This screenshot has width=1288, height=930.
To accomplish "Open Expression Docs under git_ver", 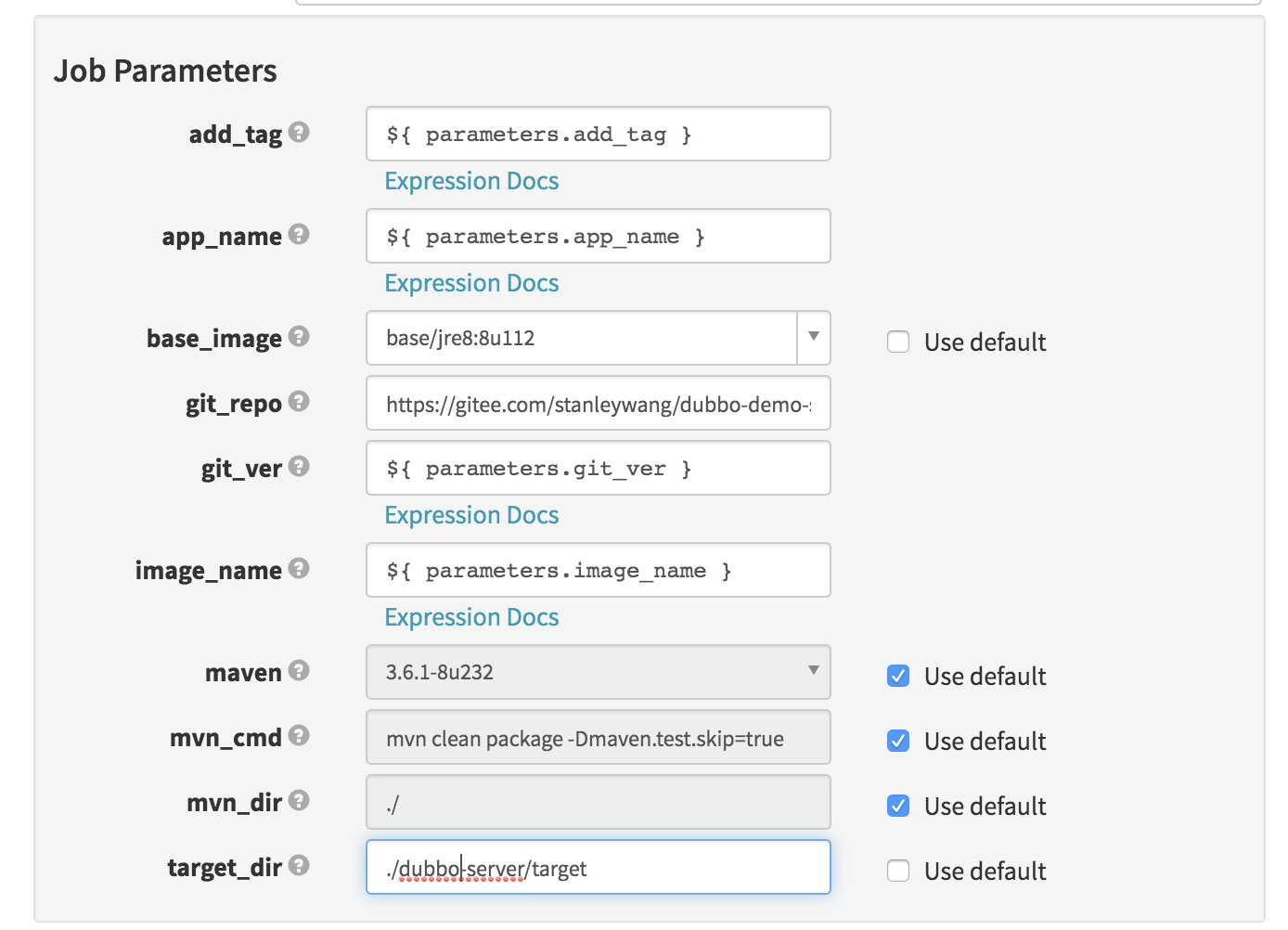I will [x=471, y=515].
